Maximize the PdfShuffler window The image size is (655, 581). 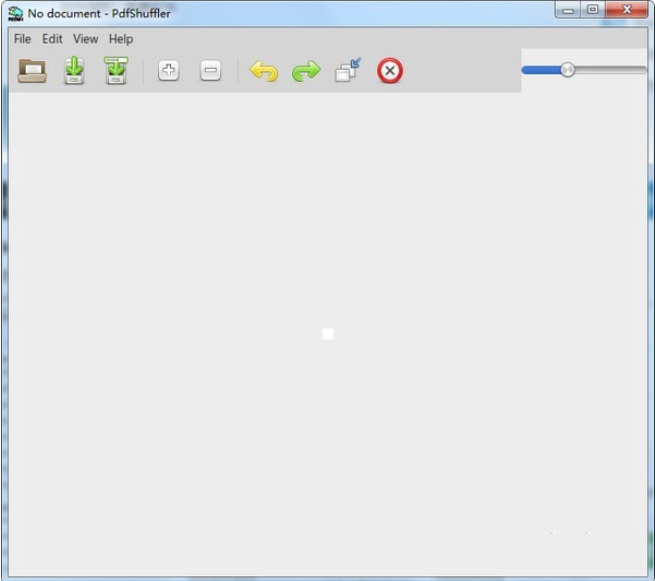[592, 10]
